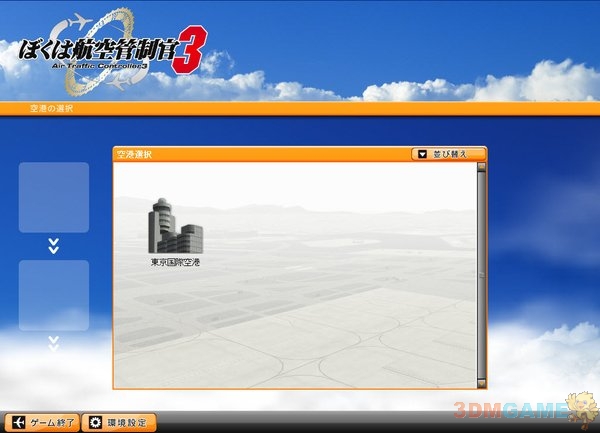This screenshot has width=600, height=433.
Task: Select the 東京国際空港 control tower icon
Action: (x=175, y=226)
